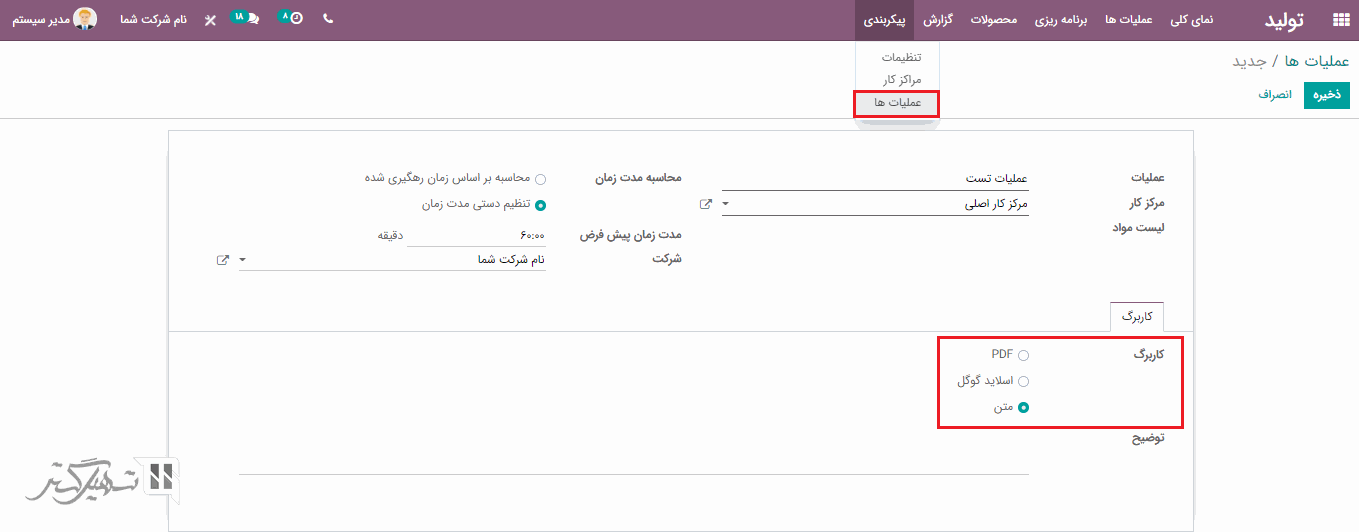This screenshot has width=1359, height=532.
Task: Open external link beside company field
Action: (222, 260)
